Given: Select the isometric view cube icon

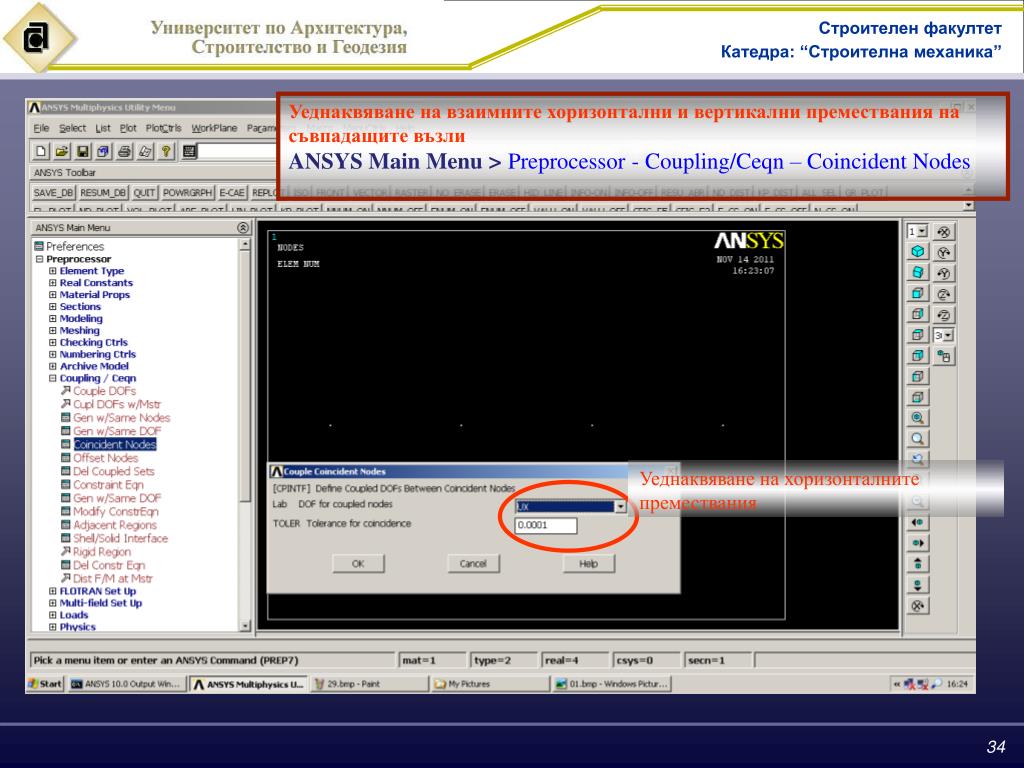Looking at the screenshot, I should pyautogui.click(x=917, y=251).
